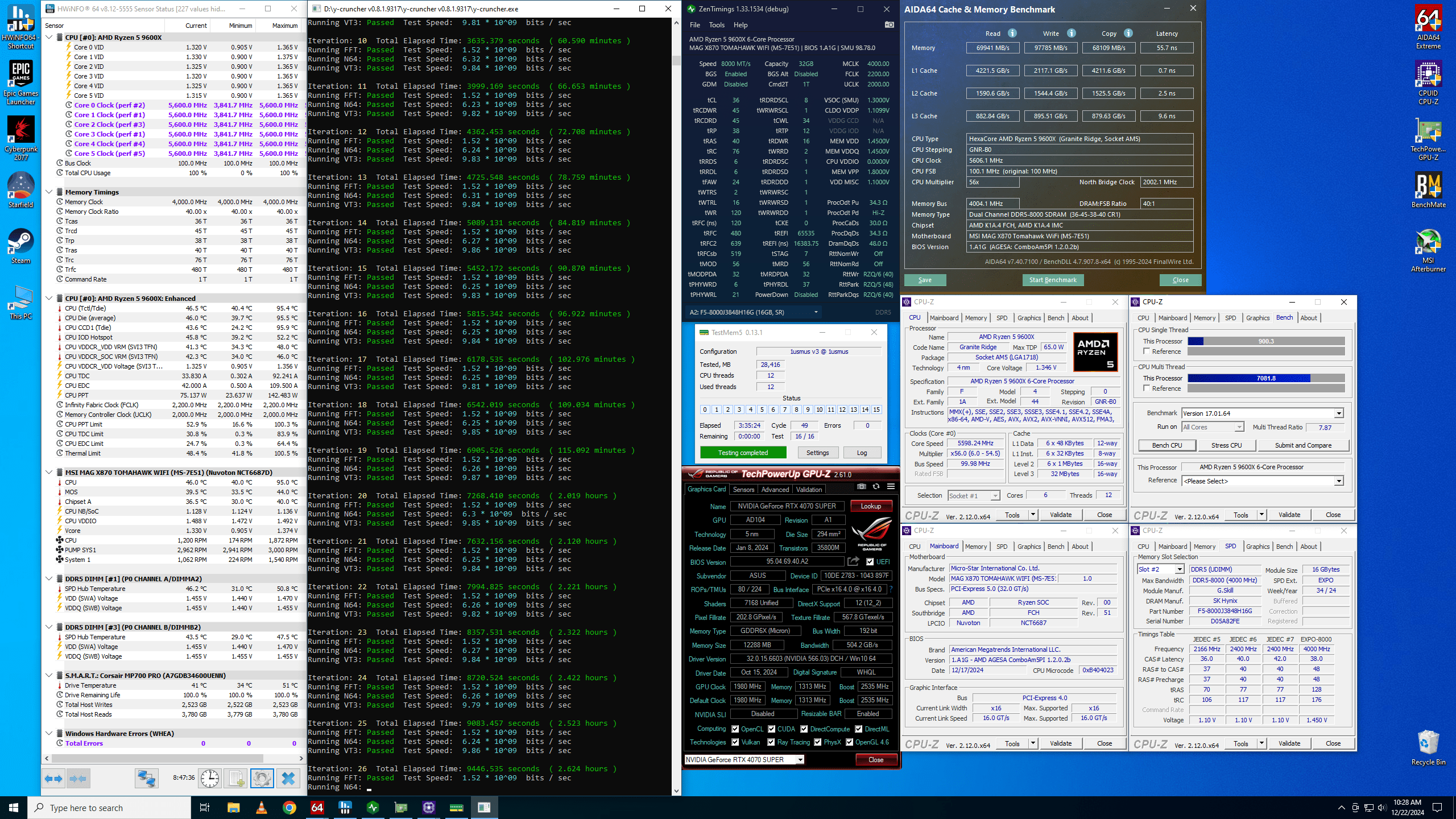This screenshot has width=1456, height=819.
Task: Click GPU-Z refresh icon
Action: coord(876,486)
